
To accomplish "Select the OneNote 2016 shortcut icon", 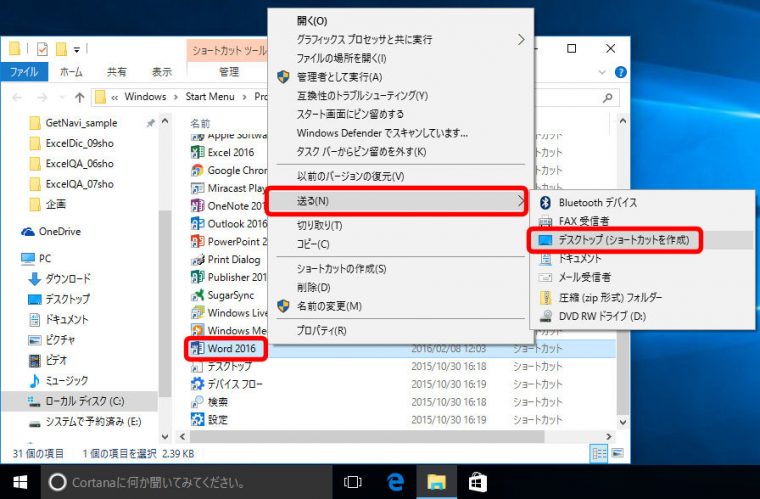I will pyautogui.click(x=197, y=206).
